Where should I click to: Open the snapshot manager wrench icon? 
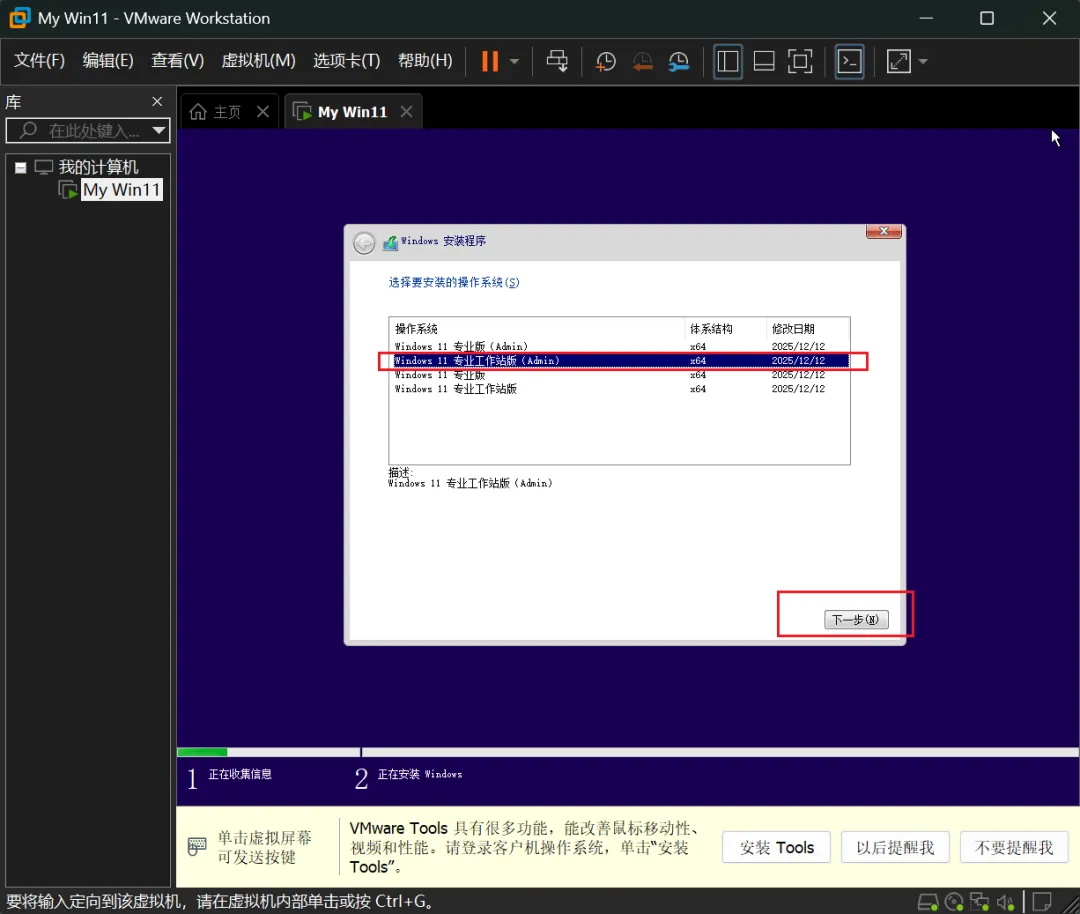pos(678,61)
